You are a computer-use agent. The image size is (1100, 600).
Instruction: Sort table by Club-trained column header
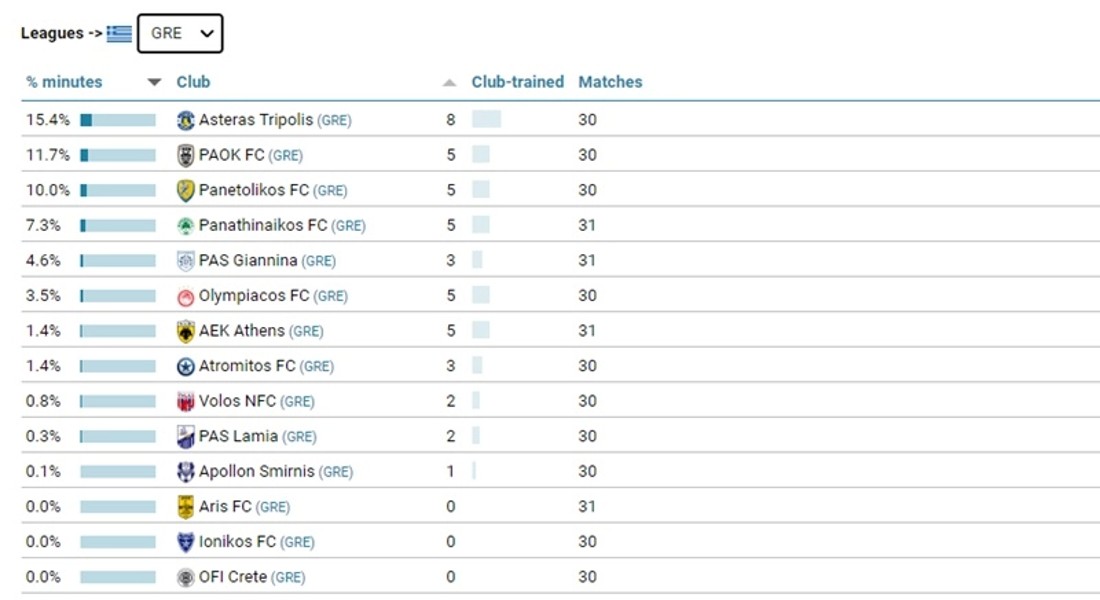coord(517,82)
